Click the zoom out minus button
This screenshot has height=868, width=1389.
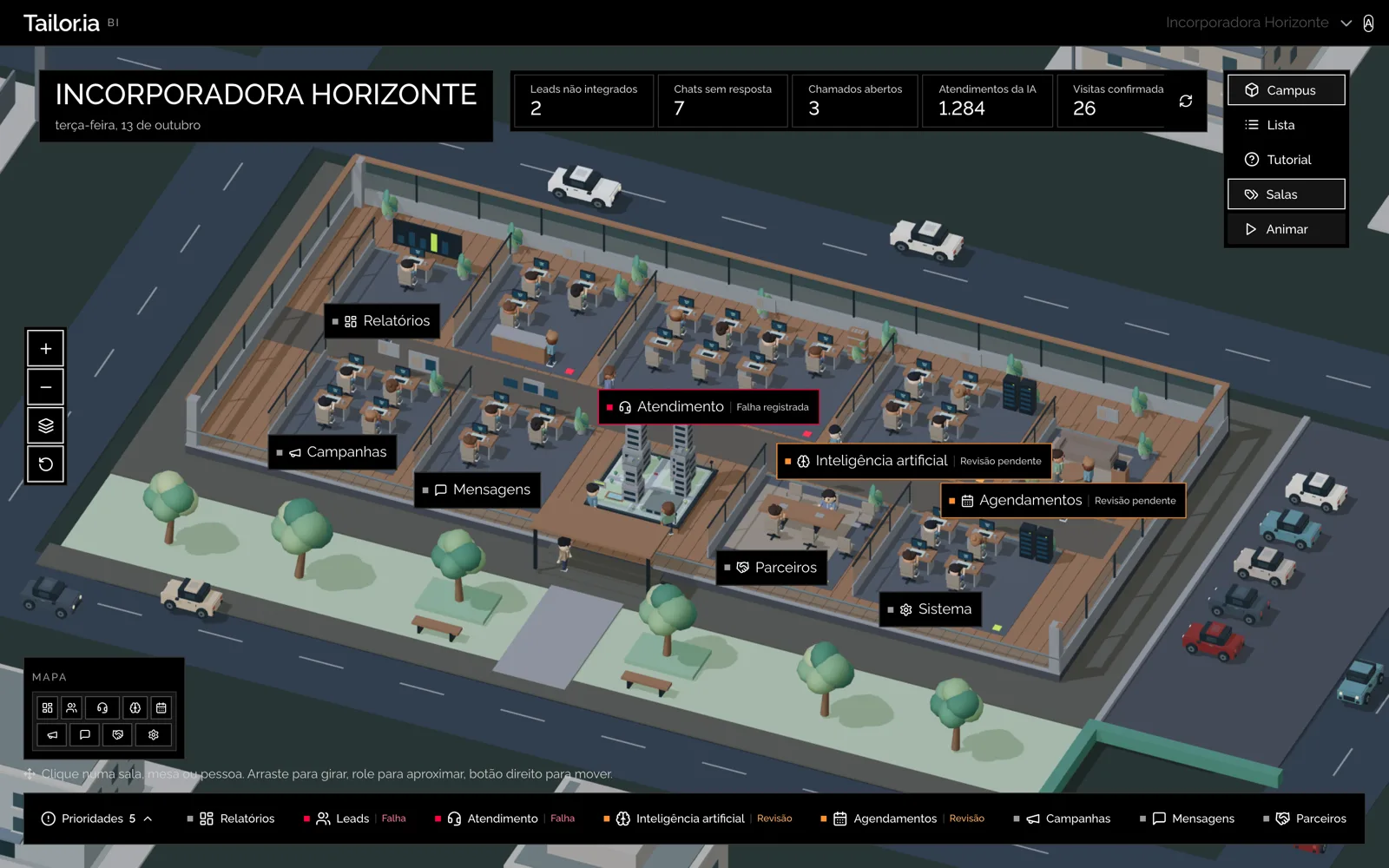46,387
